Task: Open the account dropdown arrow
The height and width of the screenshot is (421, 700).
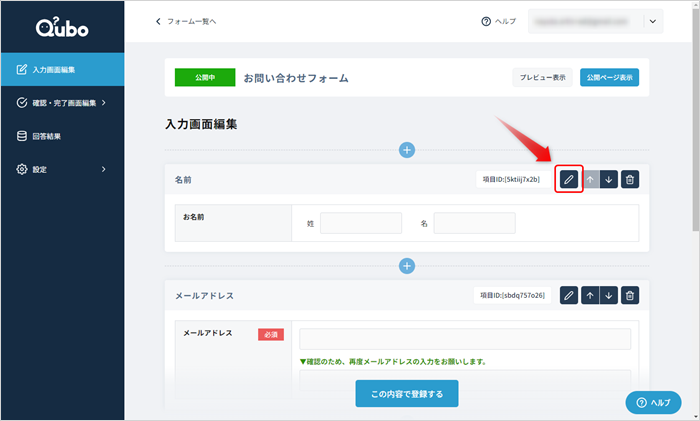Action: 653,21
